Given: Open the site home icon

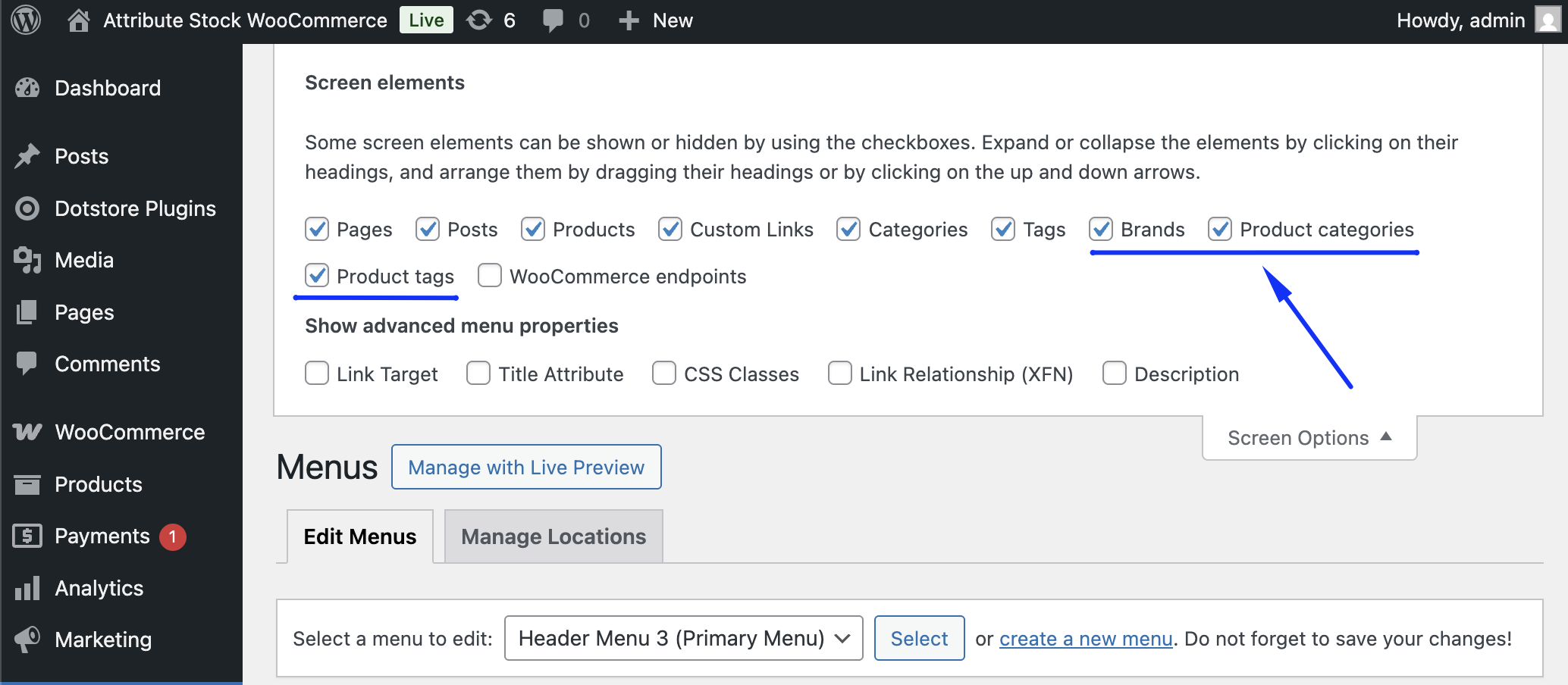Looking at the screenshot, I should coord(78,20).
